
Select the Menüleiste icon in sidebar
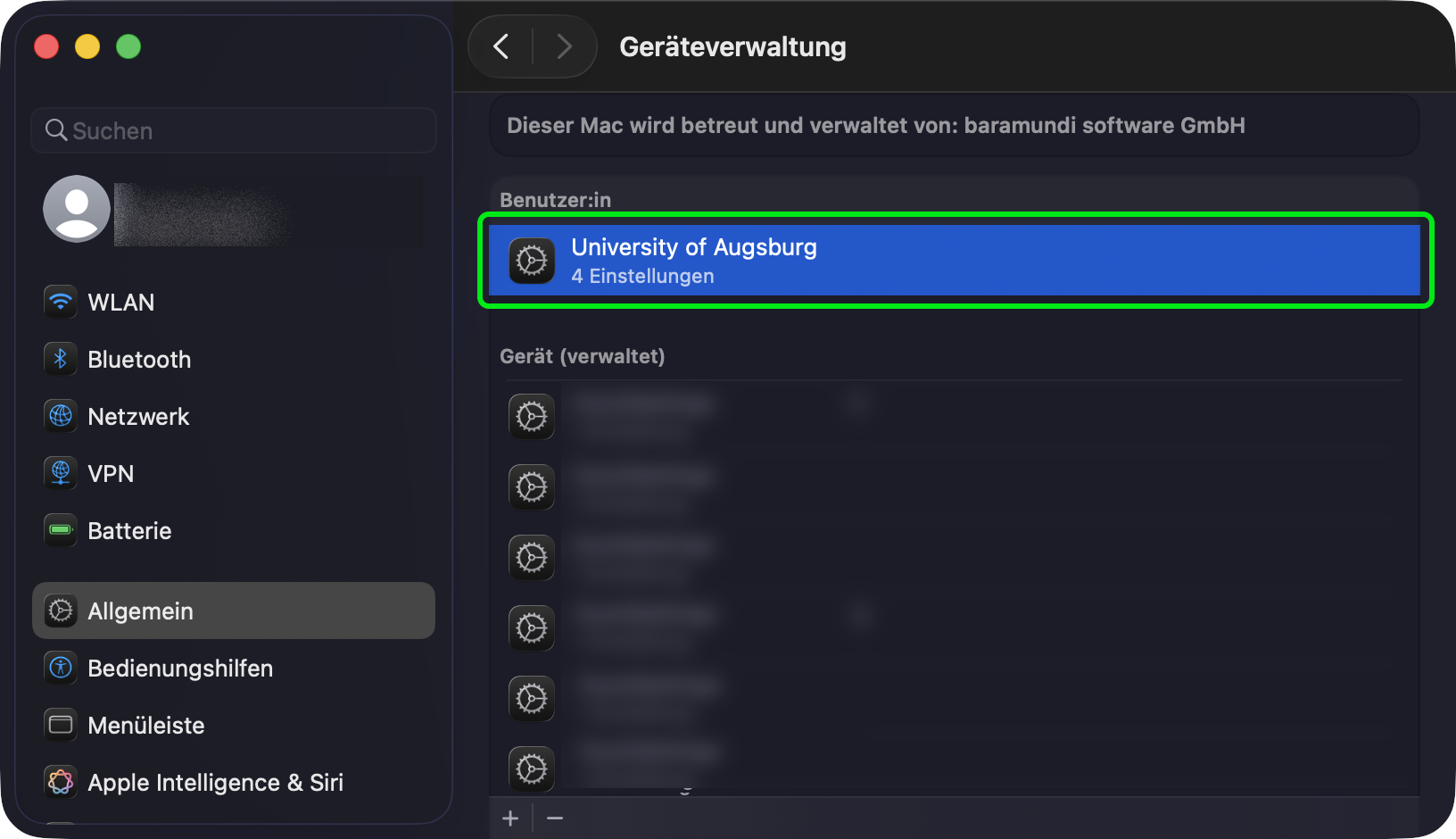(61, 725)
